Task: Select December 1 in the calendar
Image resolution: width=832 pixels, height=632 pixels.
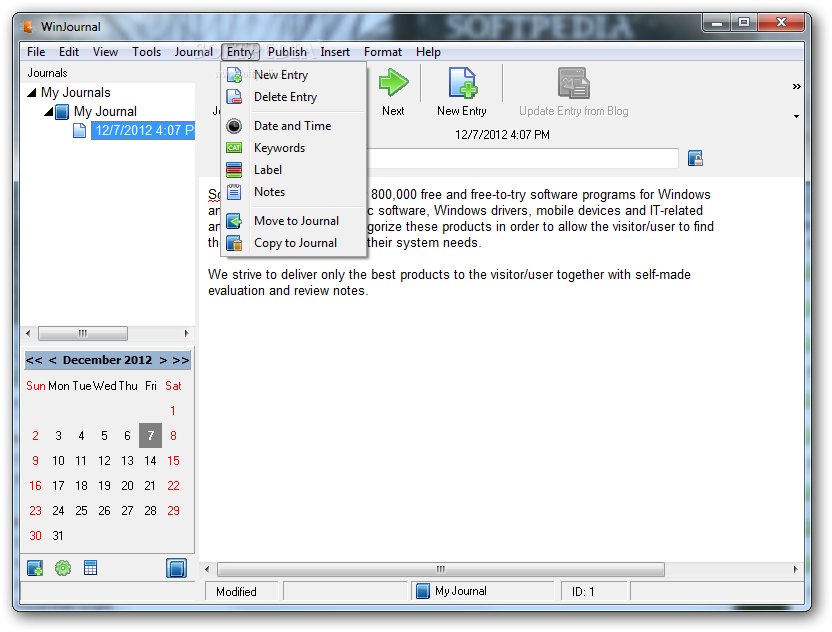Action: [173, 411]
